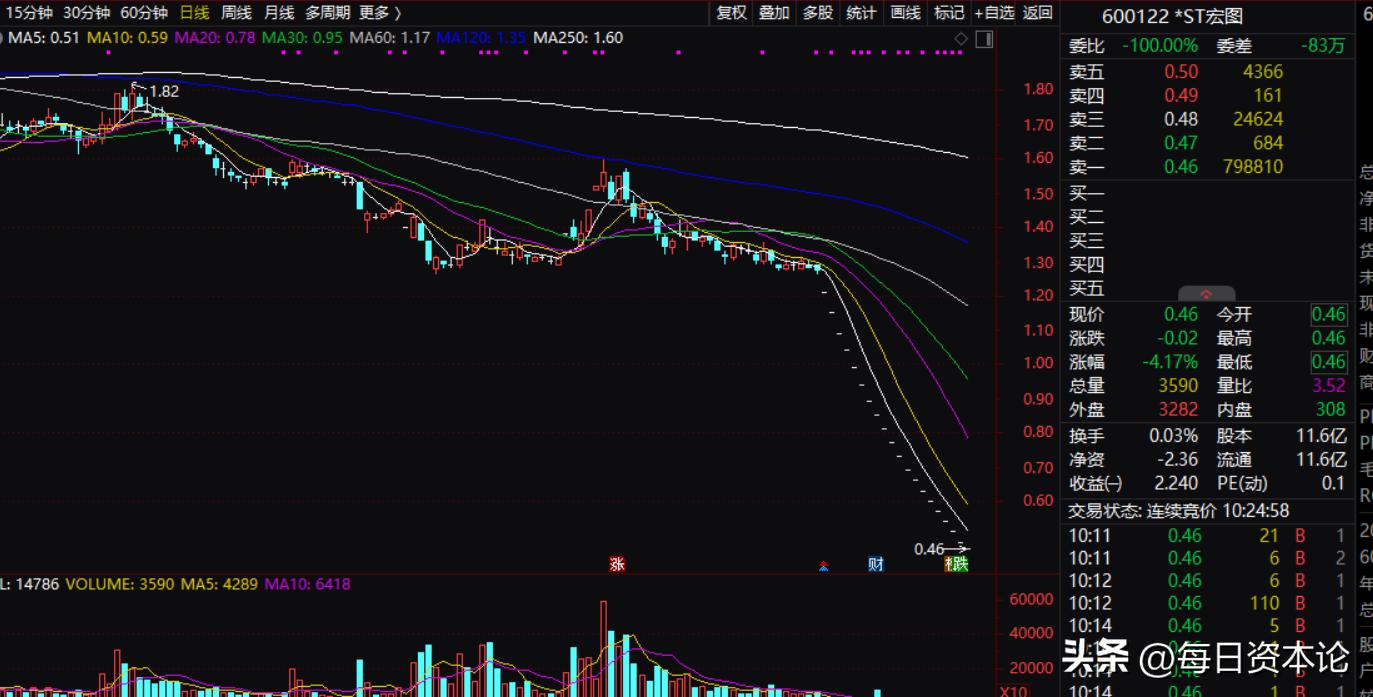The width and height of the screenshot is (1373, 697).
Task: Enable 画线 drawing mode
Action: (x=905, y=13)
